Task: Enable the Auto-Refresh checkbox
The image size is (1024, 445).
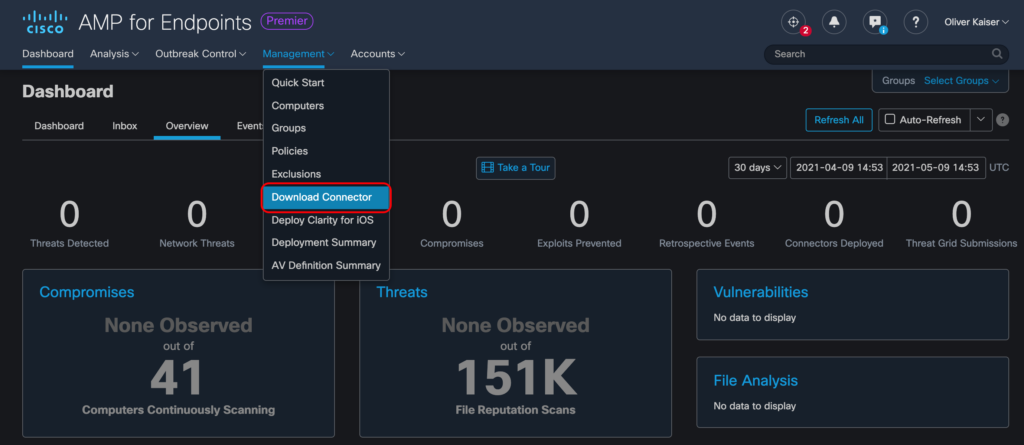Action: click(x=889, y=120)
